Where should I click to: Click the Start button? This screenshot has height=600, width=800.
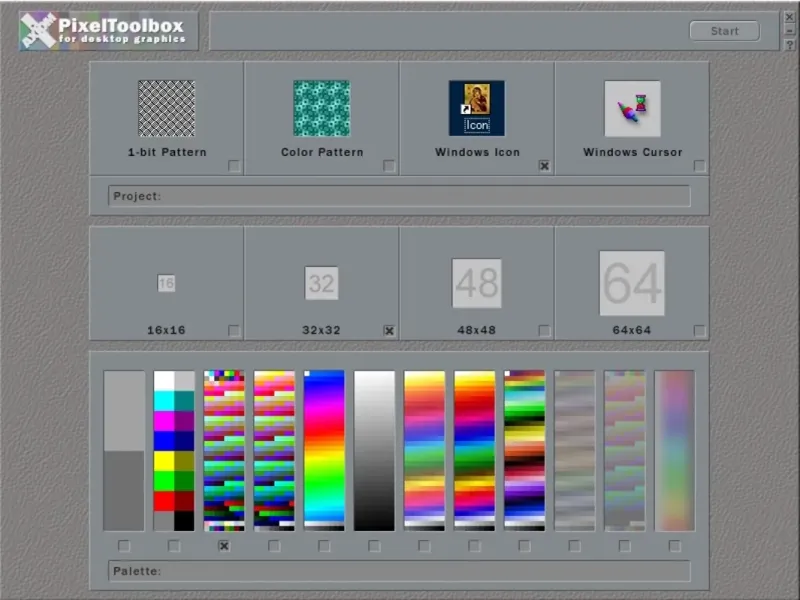click(x=724, y=31)
